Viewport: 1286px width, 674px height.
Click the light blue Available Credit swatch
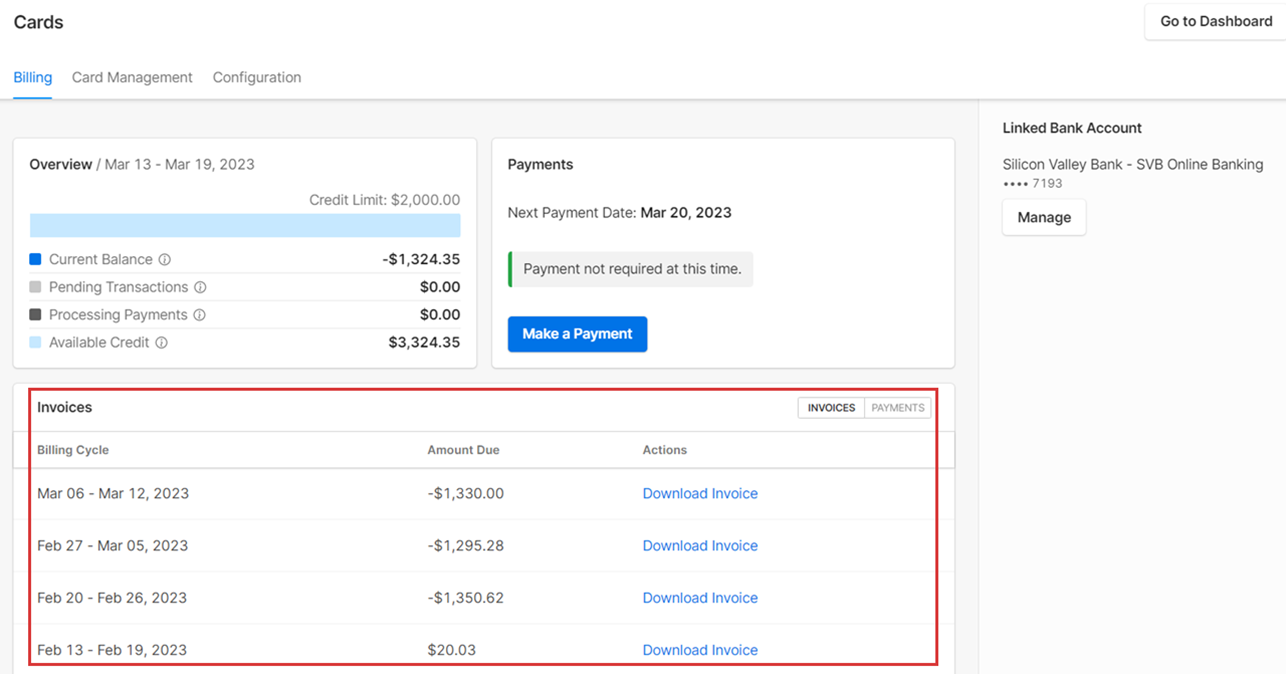[35, 342]
